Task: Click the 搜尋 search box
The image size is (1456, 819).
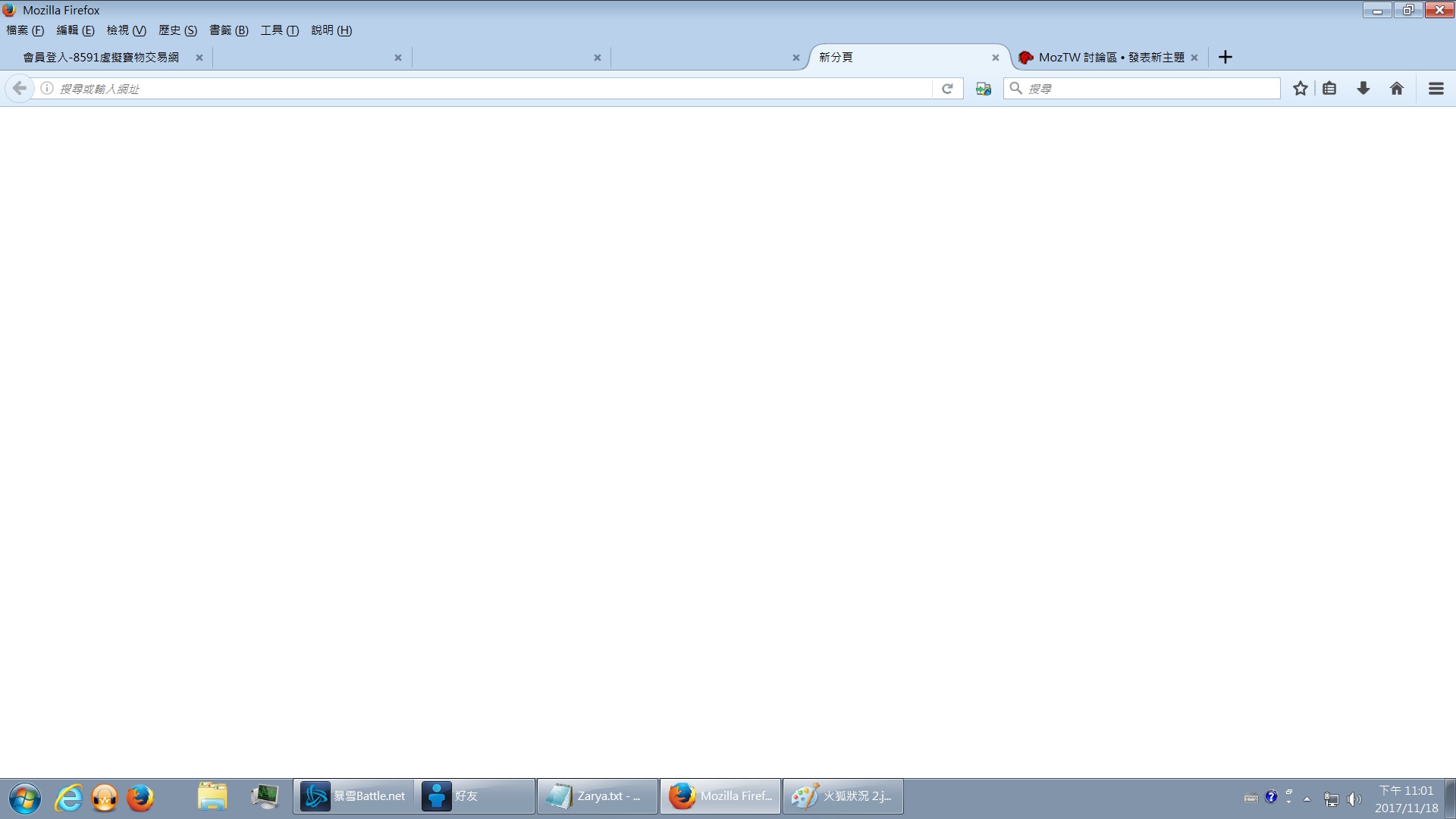Action: coord(1149,89)
